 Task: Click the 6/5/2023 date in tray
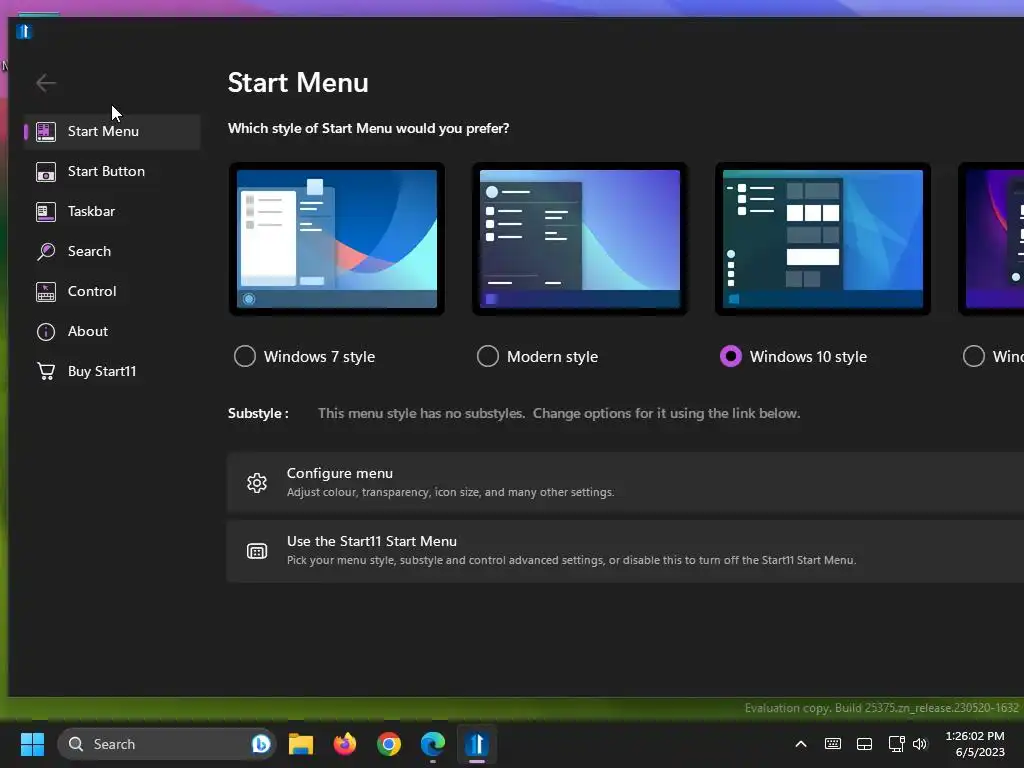[980, 752]
